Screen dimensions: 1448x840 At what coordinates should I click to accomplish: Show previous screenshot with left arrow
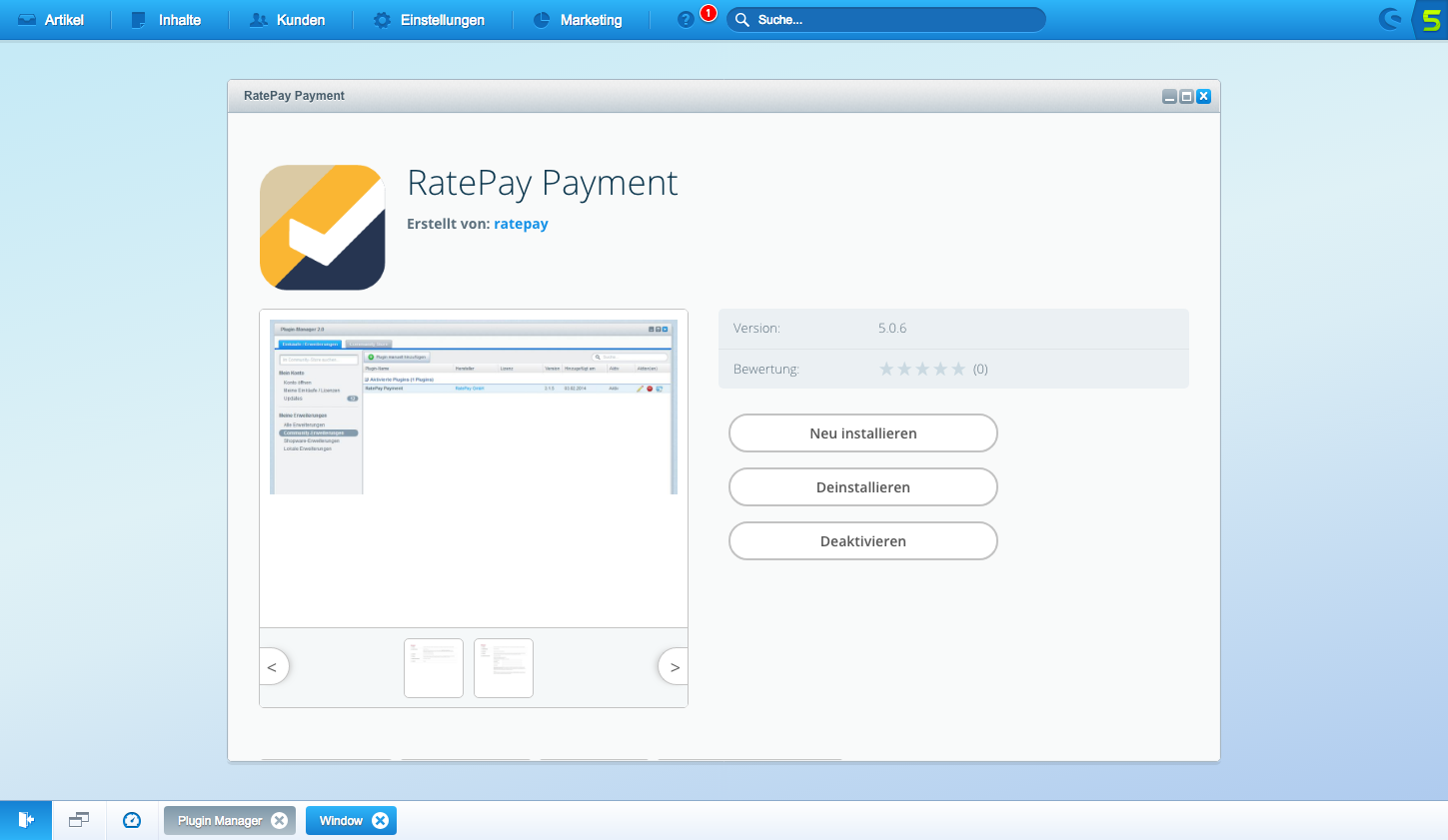click(x=273, y=667)
